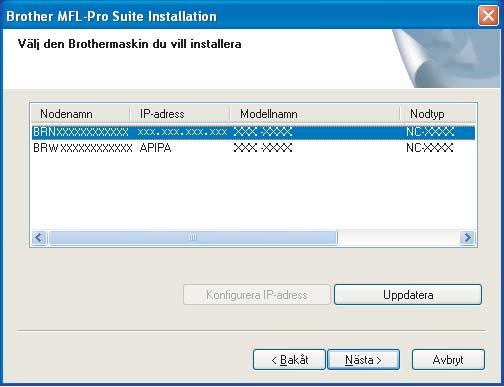Click the model name cell in the BRW row
This screenshot has height=387, width=504.
point(263,148)
